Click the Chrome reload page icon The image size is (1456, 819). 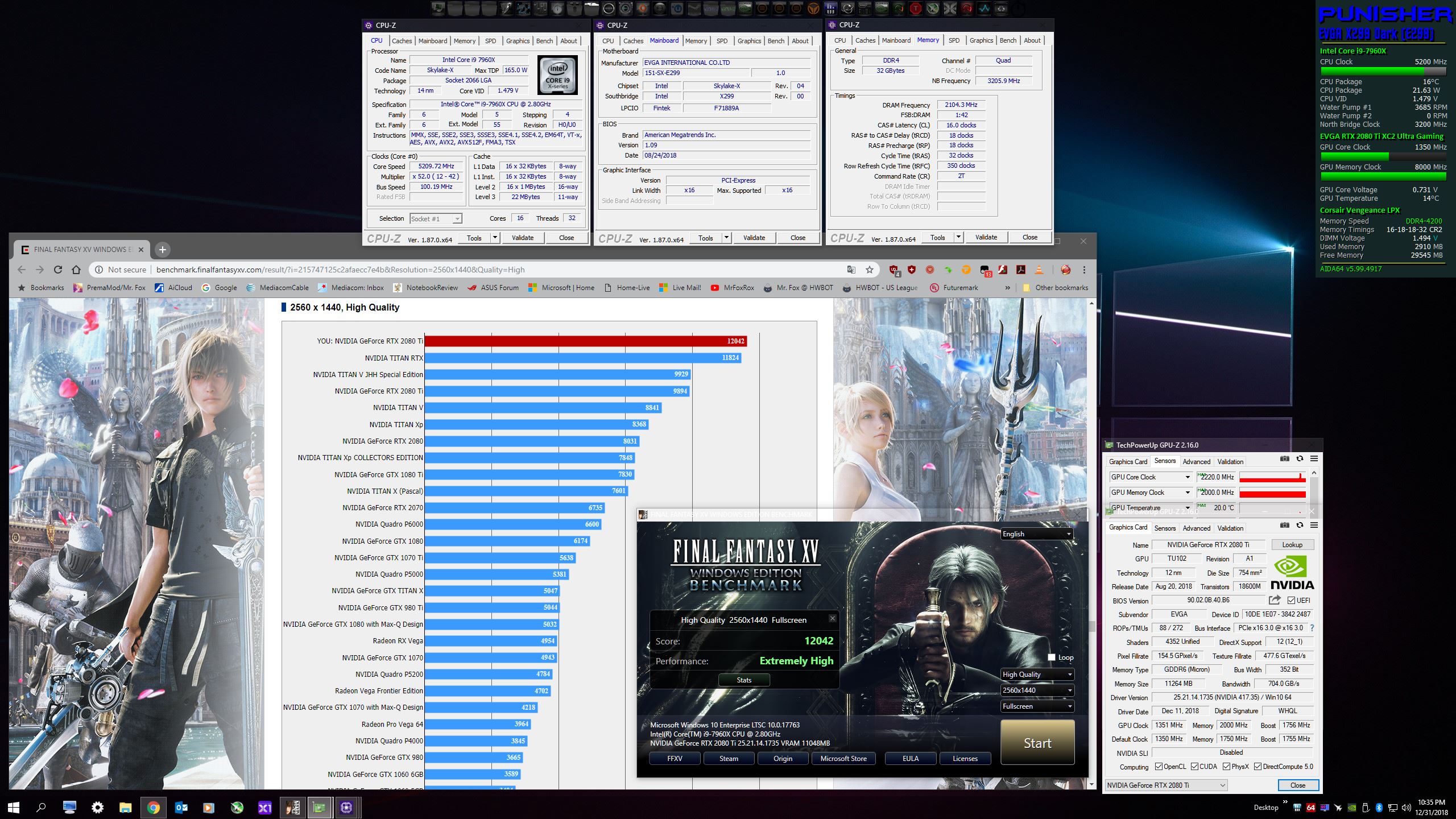(x=58, y=270)
